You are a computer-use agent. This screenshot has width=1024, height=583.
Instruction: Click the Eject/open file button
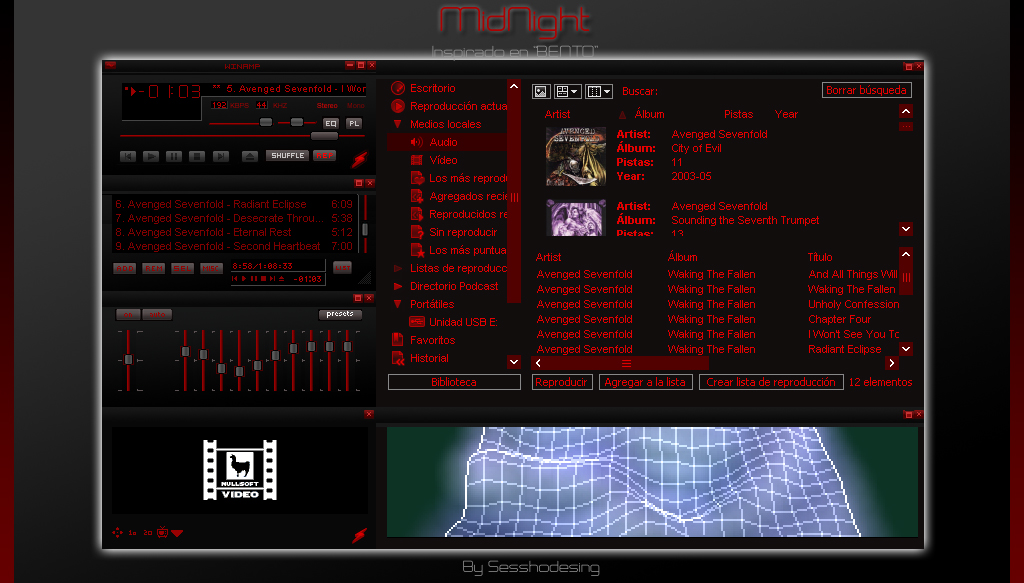pyautogui.click(x=249, y=156)
